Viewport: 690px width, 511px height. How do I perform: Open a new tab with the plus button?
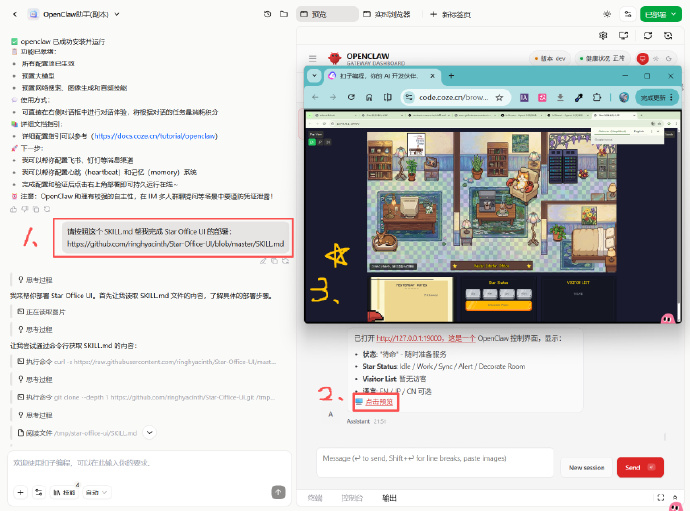click(x=450, y=14)
